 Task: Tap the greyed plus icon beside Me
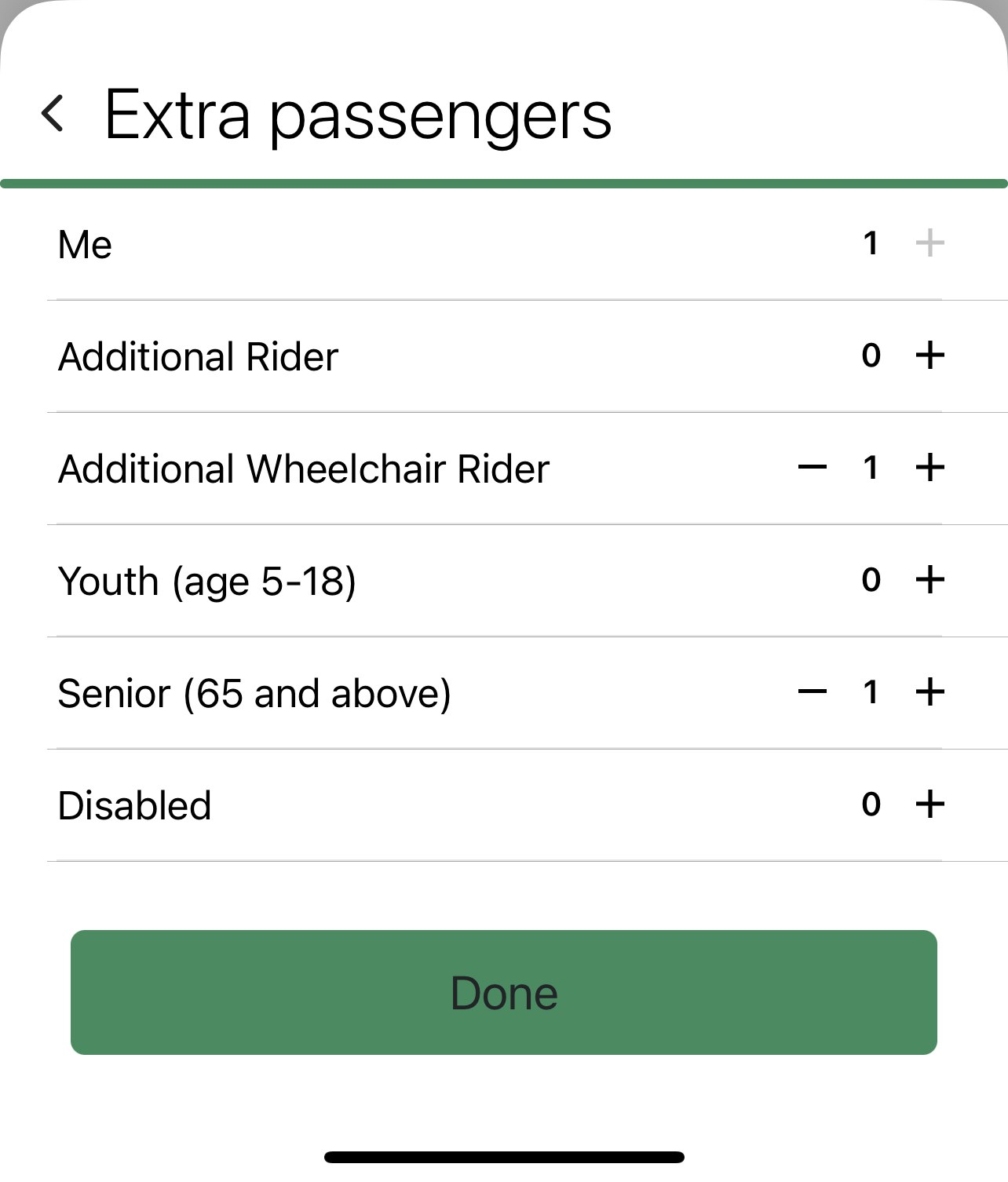929,243
